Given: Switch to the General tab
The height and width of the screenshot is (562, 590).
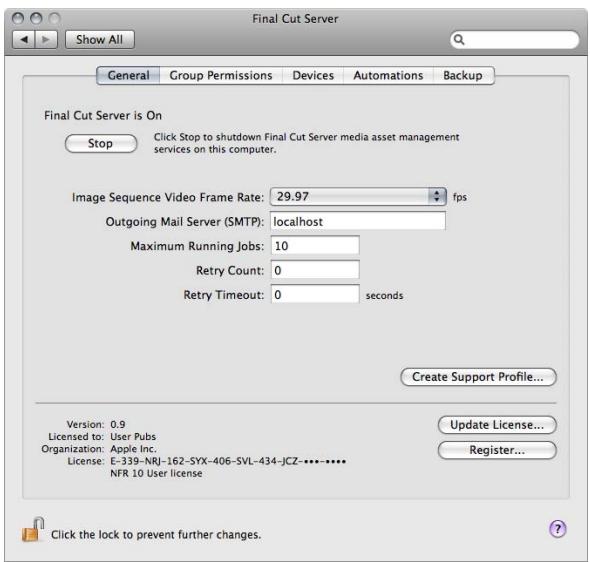Looking at the screenshot, I should [x=128, y=76].
